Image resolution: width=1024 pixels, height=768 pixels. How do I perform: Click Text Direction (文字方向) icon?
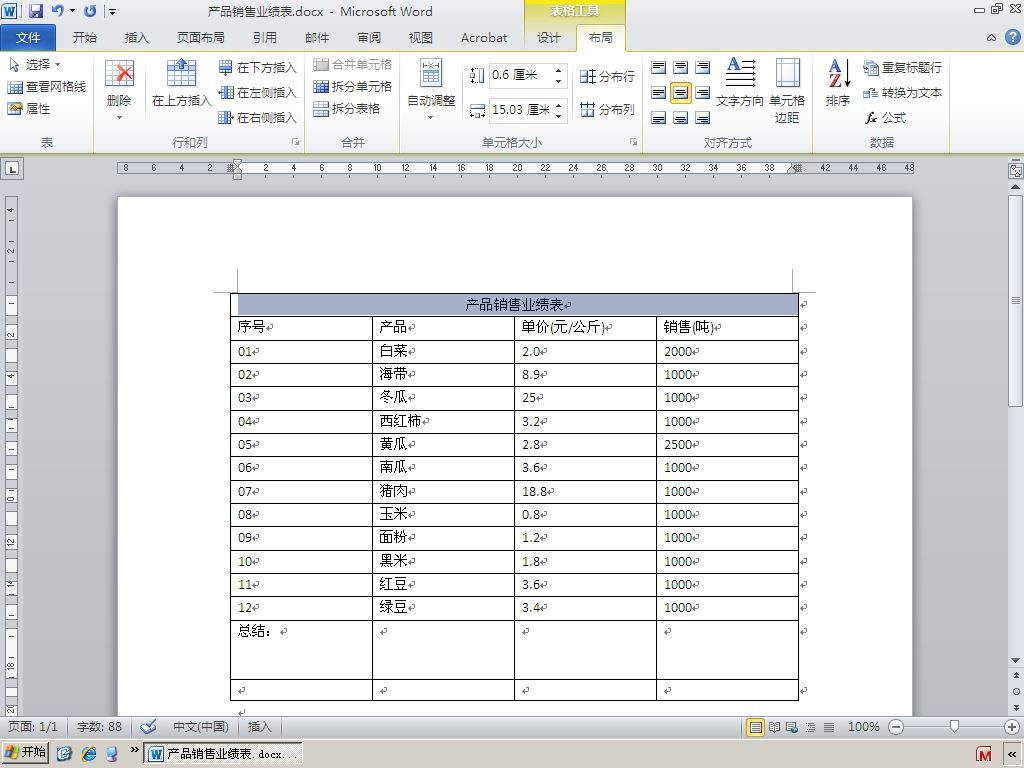click(740, 82)
